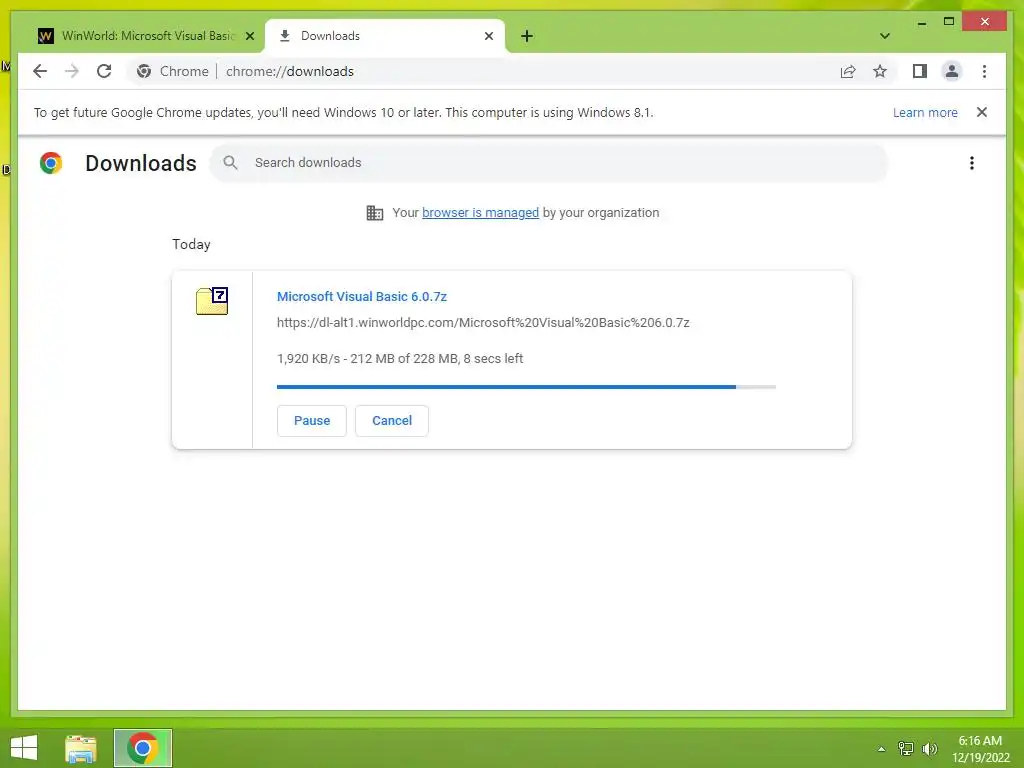Open the Chrome profile avatar
Screen dimensions: 1024x768
952,71
